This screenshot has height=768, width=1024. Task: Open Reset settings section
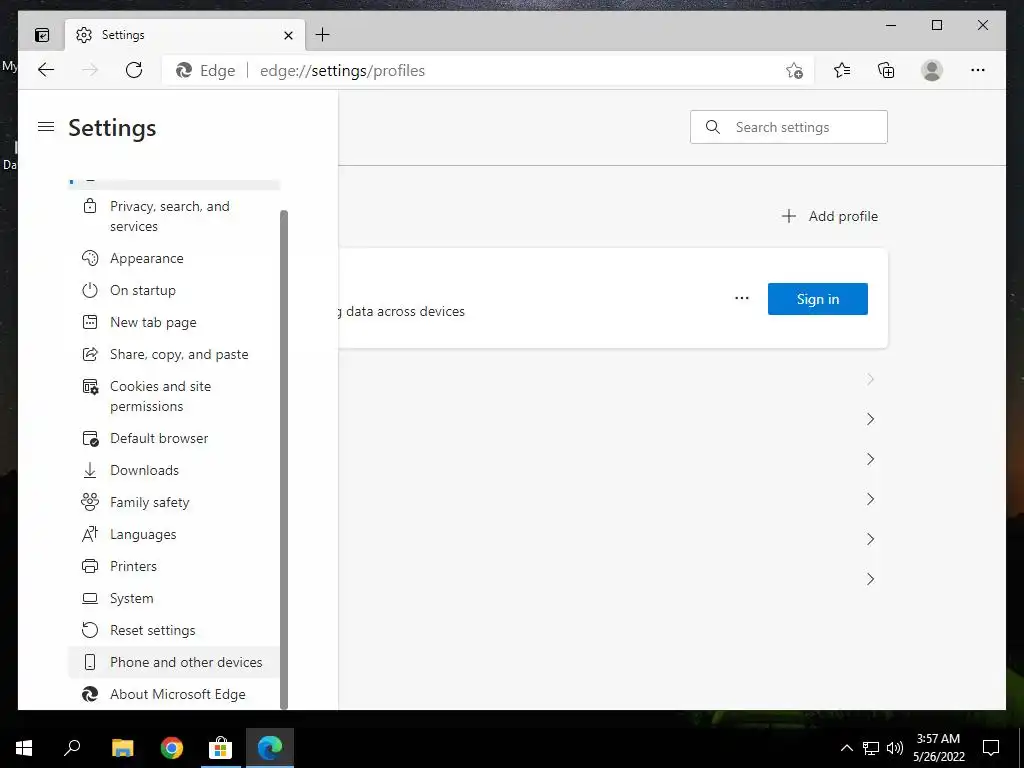click(x=174, y=630)
